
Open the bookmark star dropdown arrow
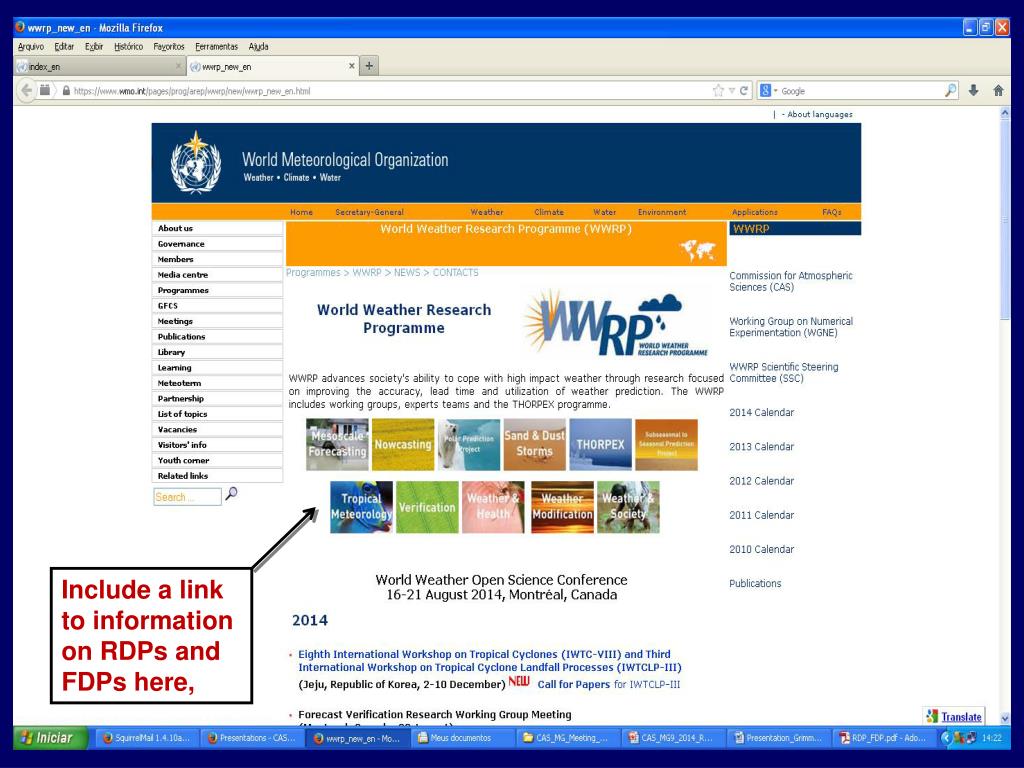coord(732,91)
